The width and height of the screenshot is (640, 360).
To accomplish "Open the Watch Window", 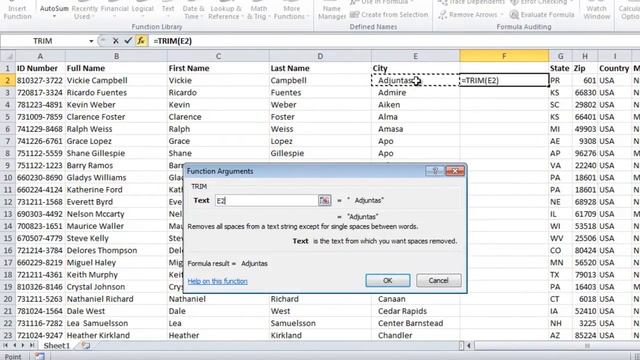I will (596, 11).
